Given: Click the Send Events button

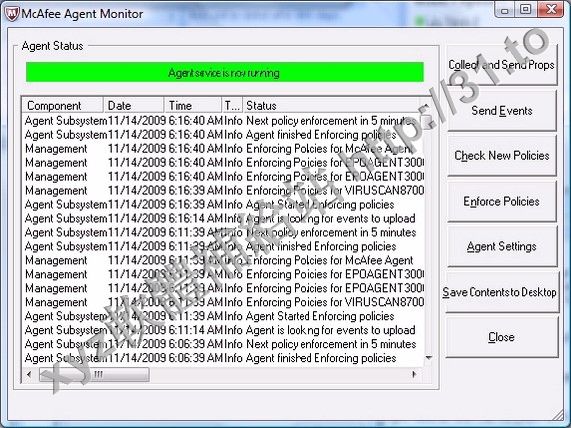Looking at the screenshot, I should [x=502, y=110].
